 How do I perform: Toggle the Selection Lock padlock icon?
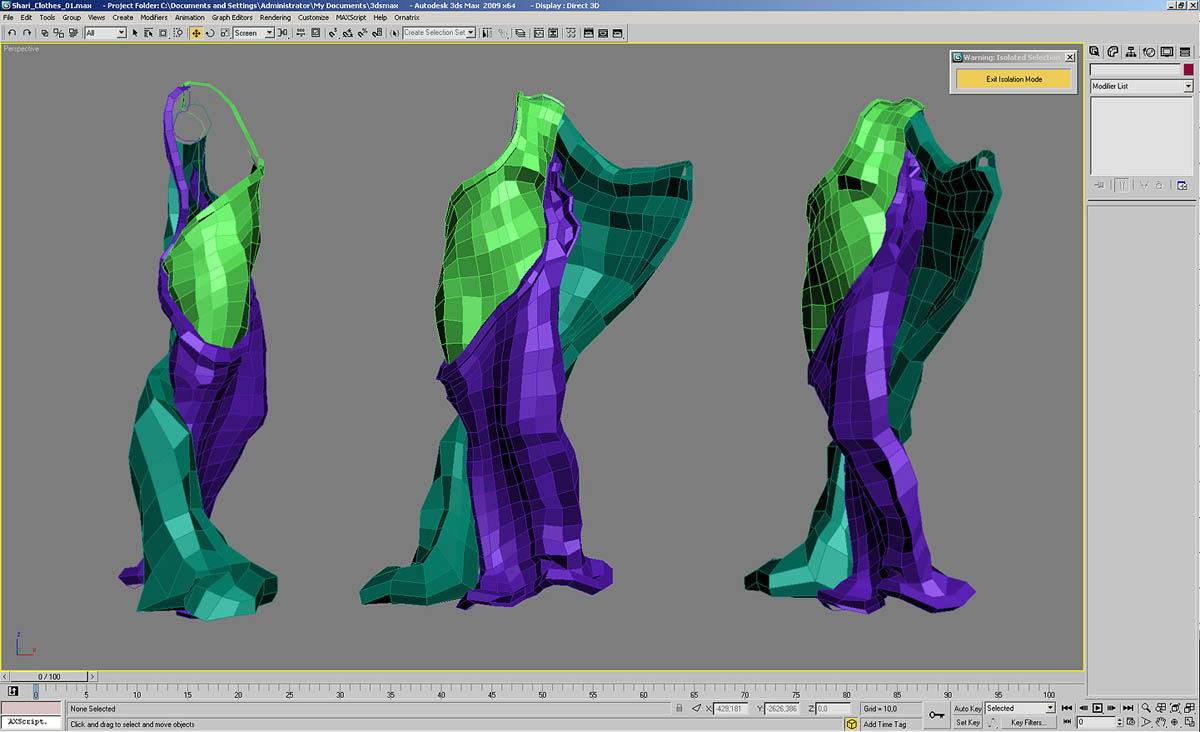(679, 708)
